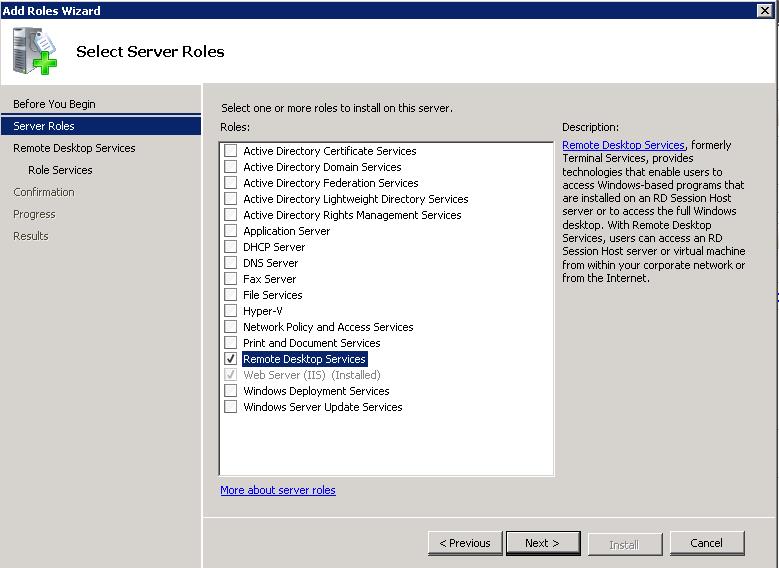Go to Remote Desktop Services step
Image resolution: width=779 pixels, height=568 pixels.
74,148
